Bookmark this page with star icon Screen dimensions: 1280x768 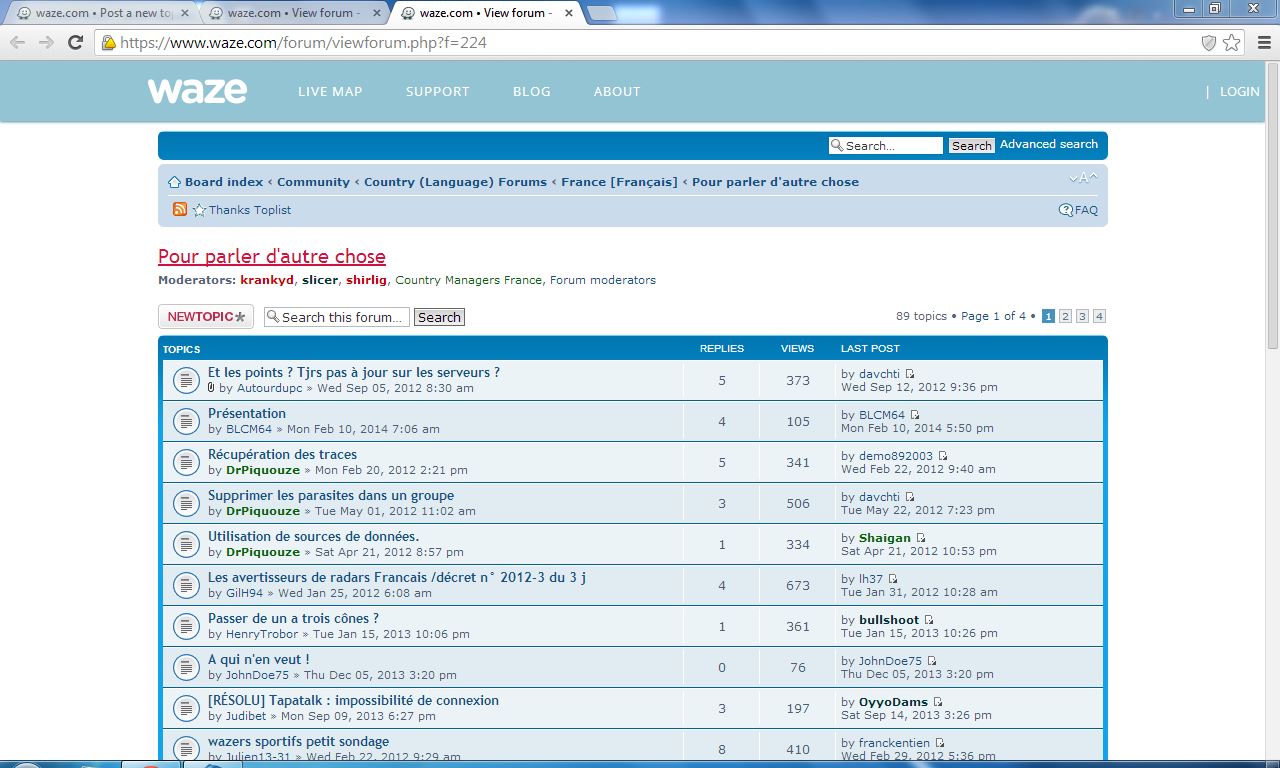1232,42
